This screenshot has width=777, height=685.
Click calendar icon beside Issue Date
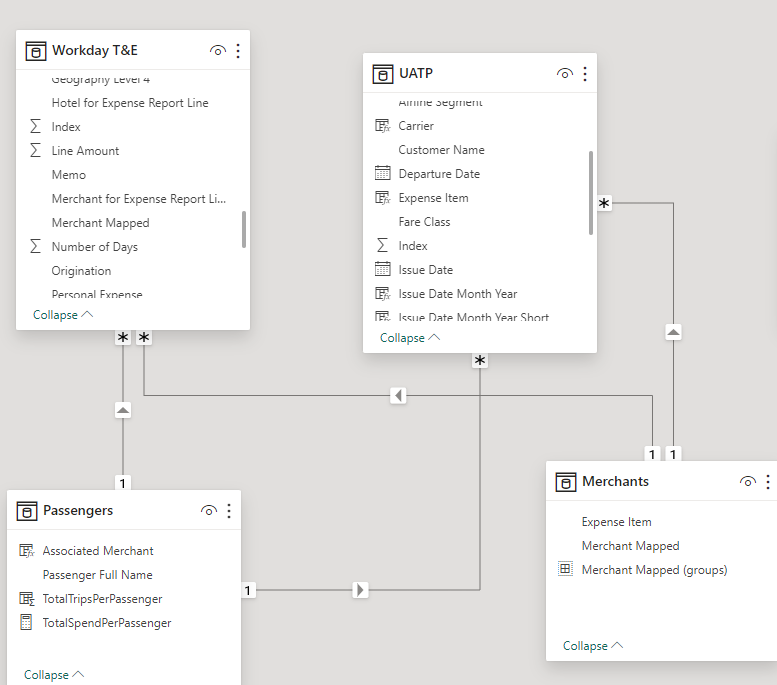pos(383,269)
